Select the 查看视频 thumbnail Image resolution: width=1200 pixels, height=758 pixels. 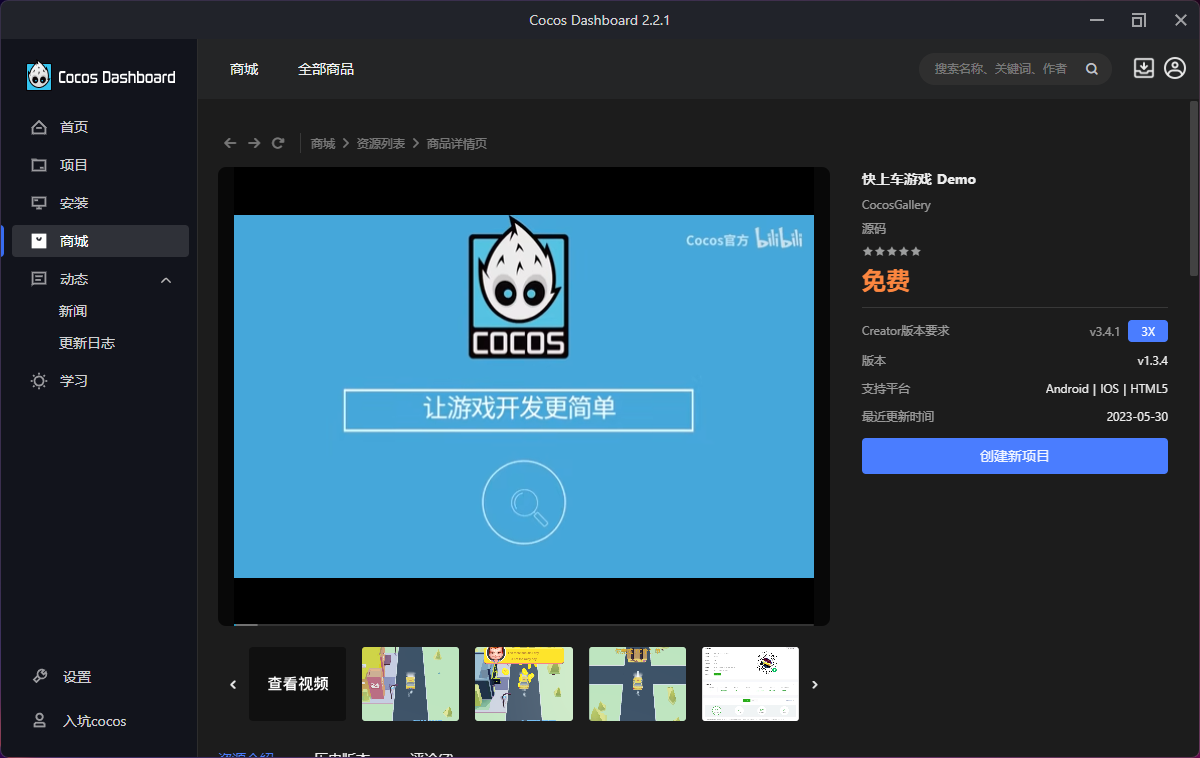point(298,684)
